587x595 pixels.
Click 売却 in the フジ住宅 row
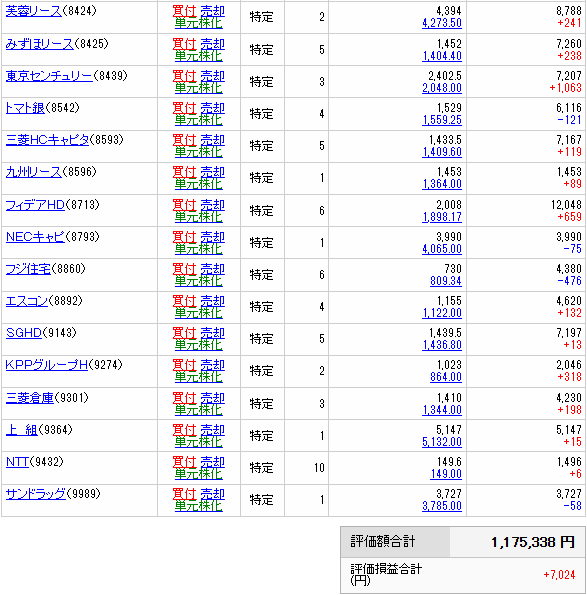(x=212, y=269)
